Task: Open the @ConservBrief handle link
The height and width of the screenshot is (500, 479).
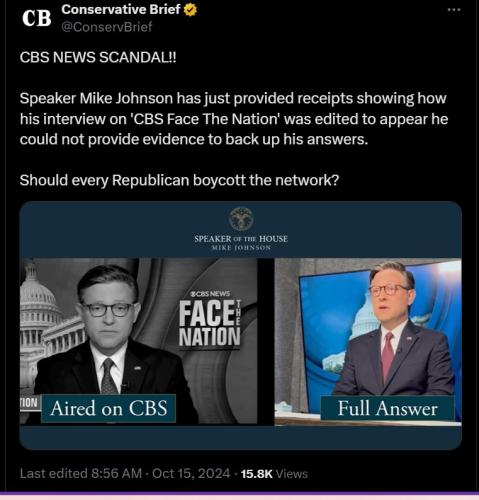Action: (107, 27)
